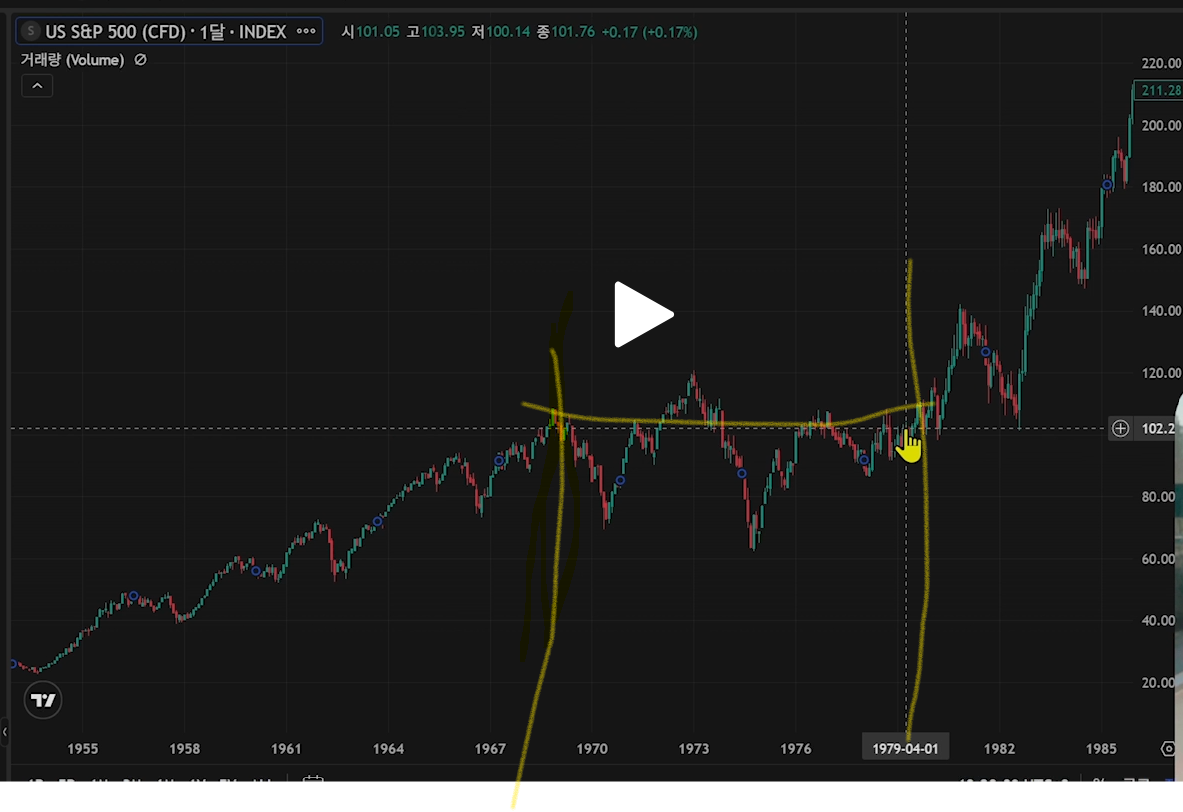Image resolution: width=1183 pixels, height=812 pixels.
Task: Click the low value 100.14 in the legend
Action: click(x=508, y=32)
